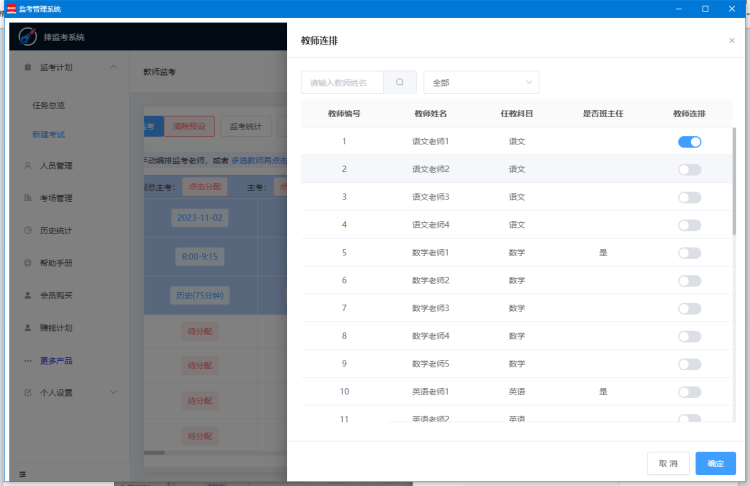Click the sidebar collapse hamburger icon
Viewport: 750px width, 486px height.
point(22,474)
